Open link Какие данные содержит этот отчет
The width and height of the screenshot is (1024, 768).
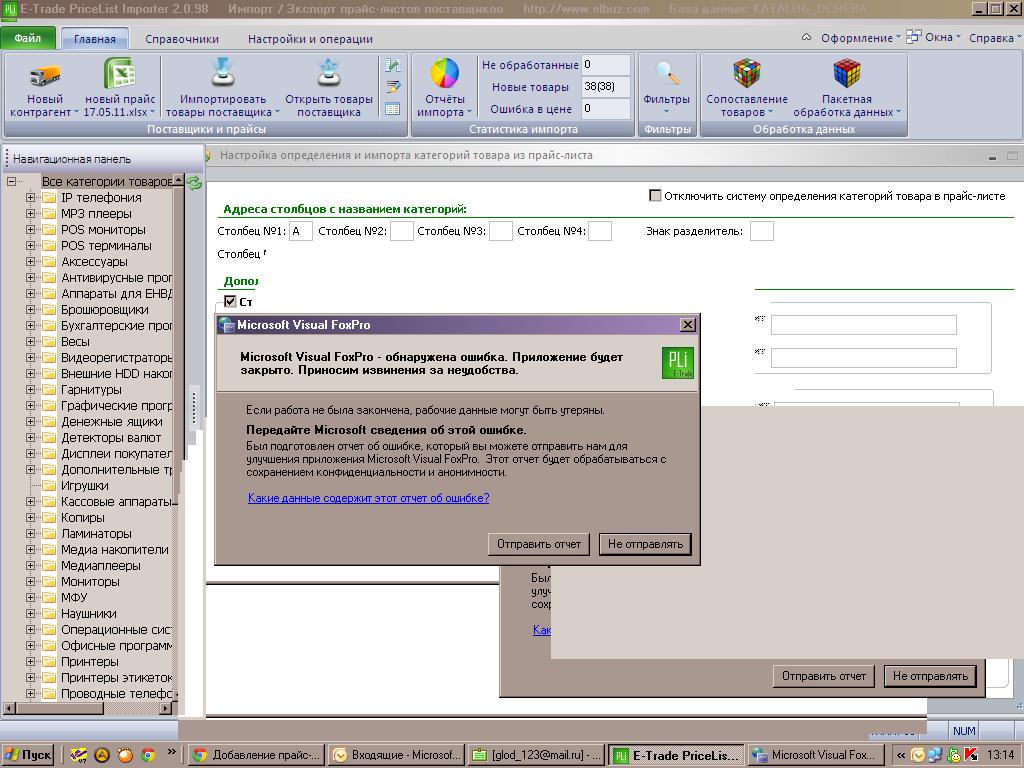(368, 498)
